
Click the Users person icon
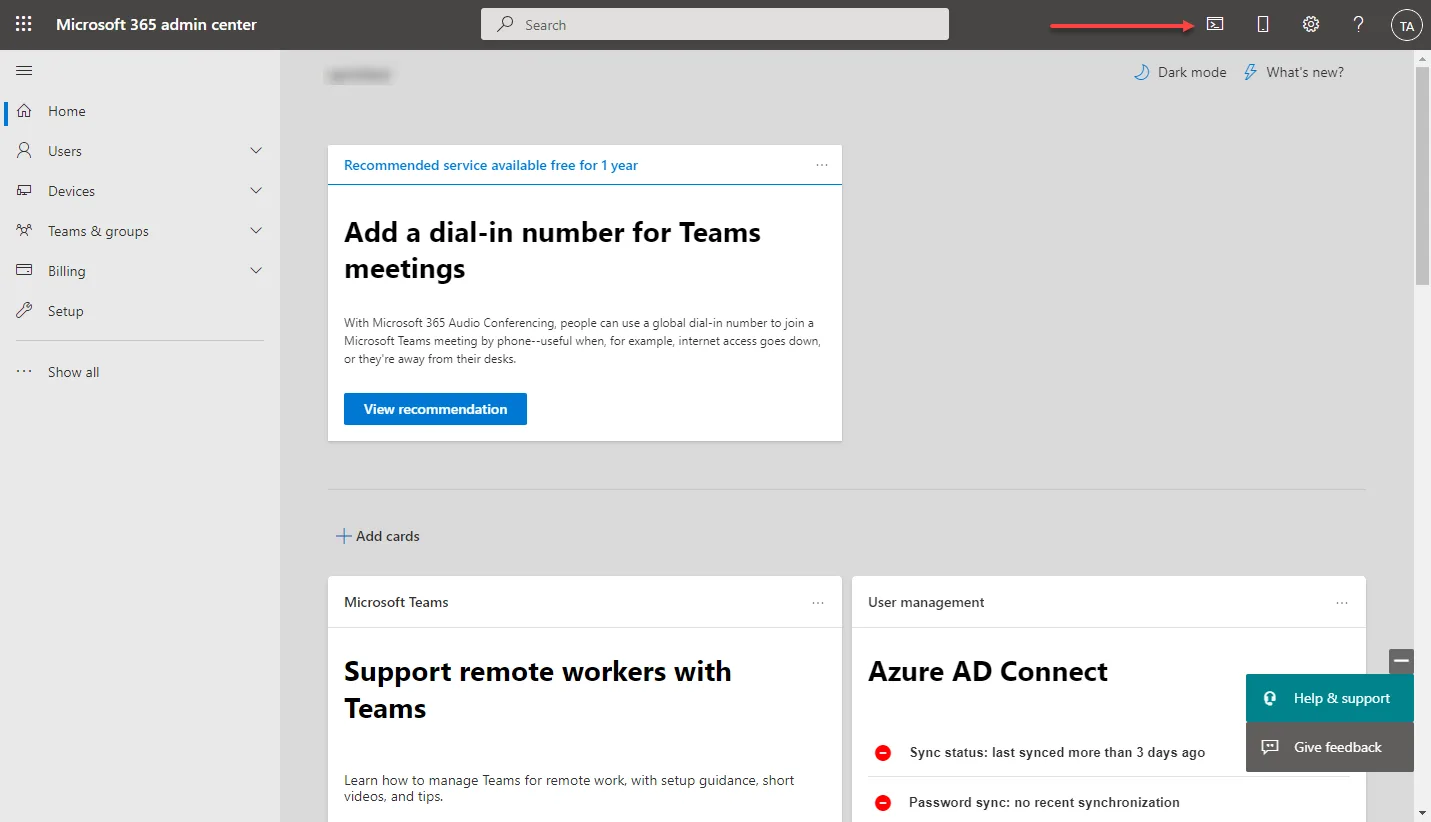coord(25,151)
